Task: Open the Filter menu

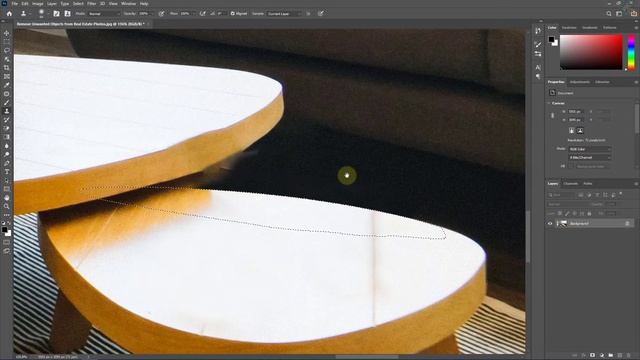Action: (x=91, y=4)
